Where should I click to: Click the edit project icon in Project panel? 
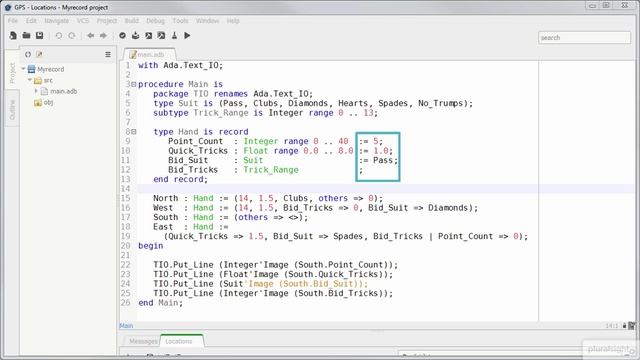[39, 54]
